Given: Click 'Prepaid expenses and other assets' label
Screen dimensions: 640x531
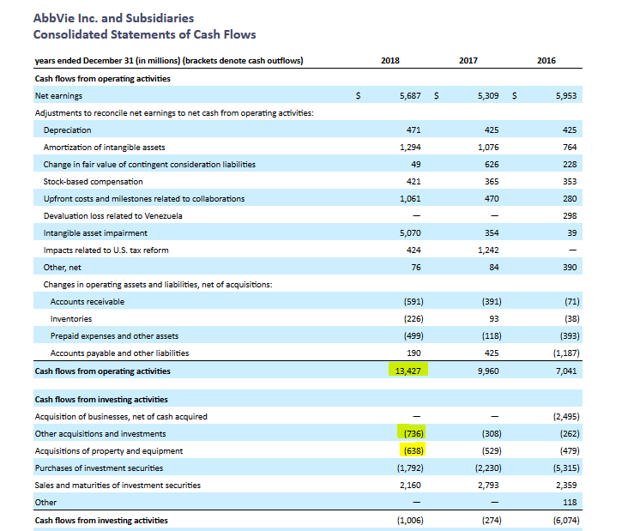Looking at the screenshot, I should tap(114, 336).
